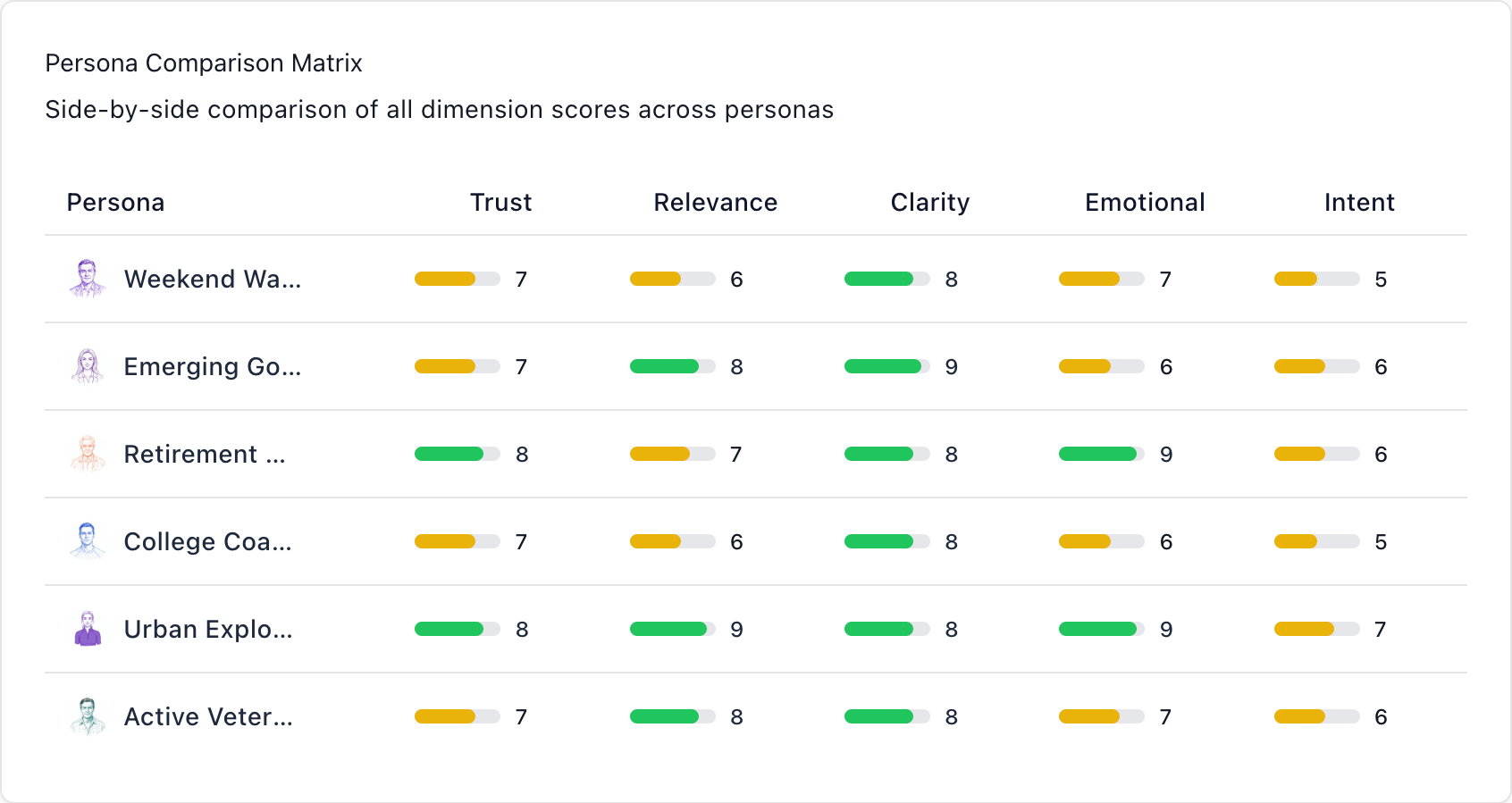Viewport: 1512px width, 803px height.
Task: Click the Intent column header
Action: click(1359, 203)
